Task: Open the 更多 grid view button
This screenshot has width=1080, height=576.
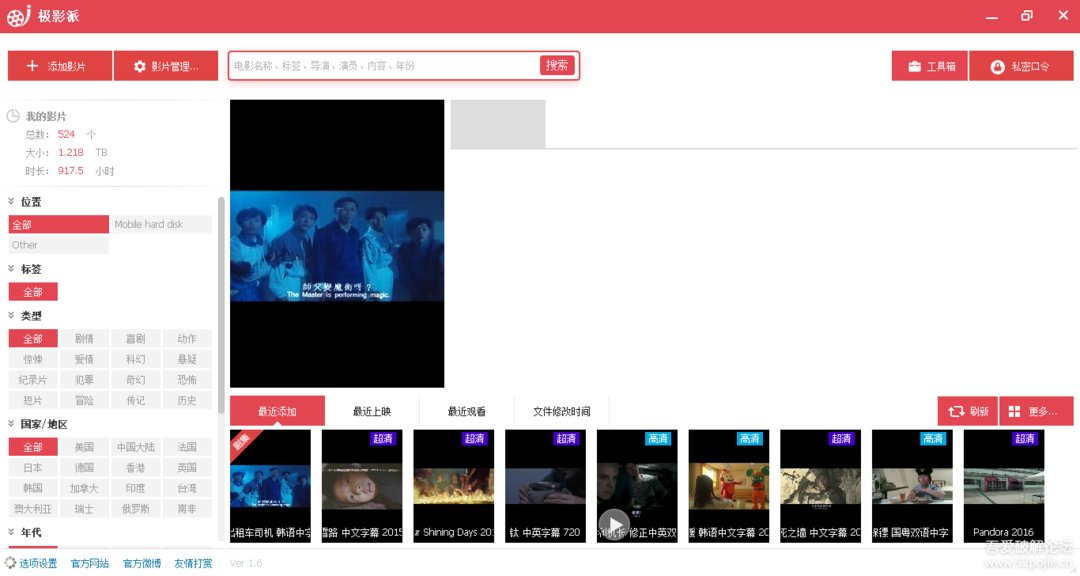Action: pyautogui.click(x=1036, y=411)
